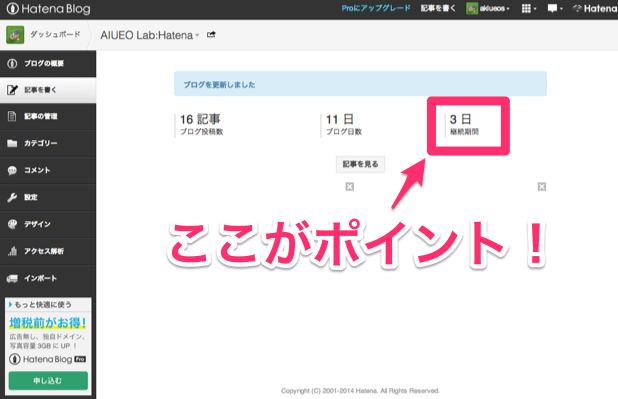Click the ブログの概要 sidebar icon
Screen dimensions: 618x399
12,63
